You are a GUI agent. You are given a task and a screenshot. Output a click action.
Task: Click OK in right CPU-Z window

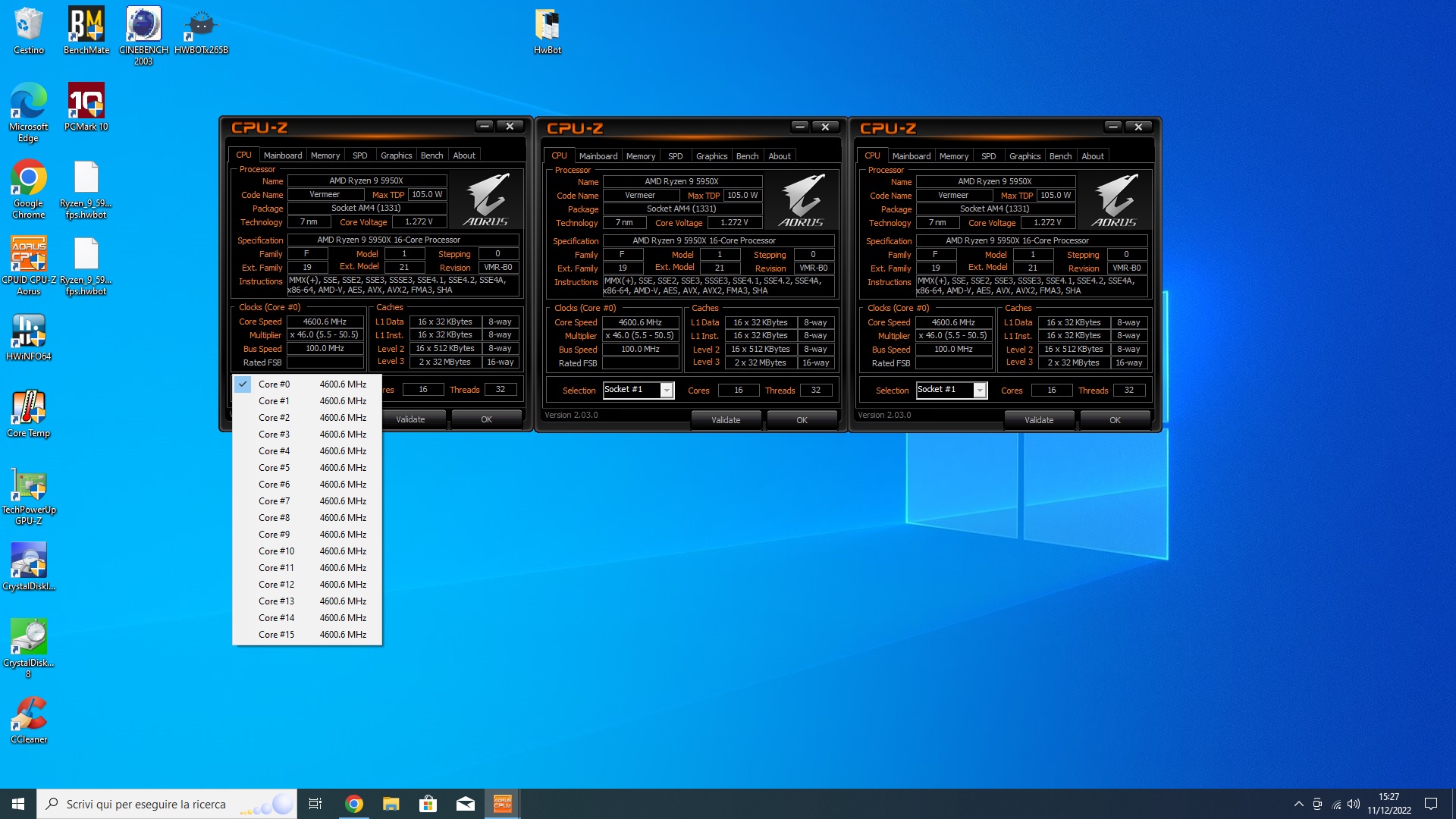coord(1115,420)
